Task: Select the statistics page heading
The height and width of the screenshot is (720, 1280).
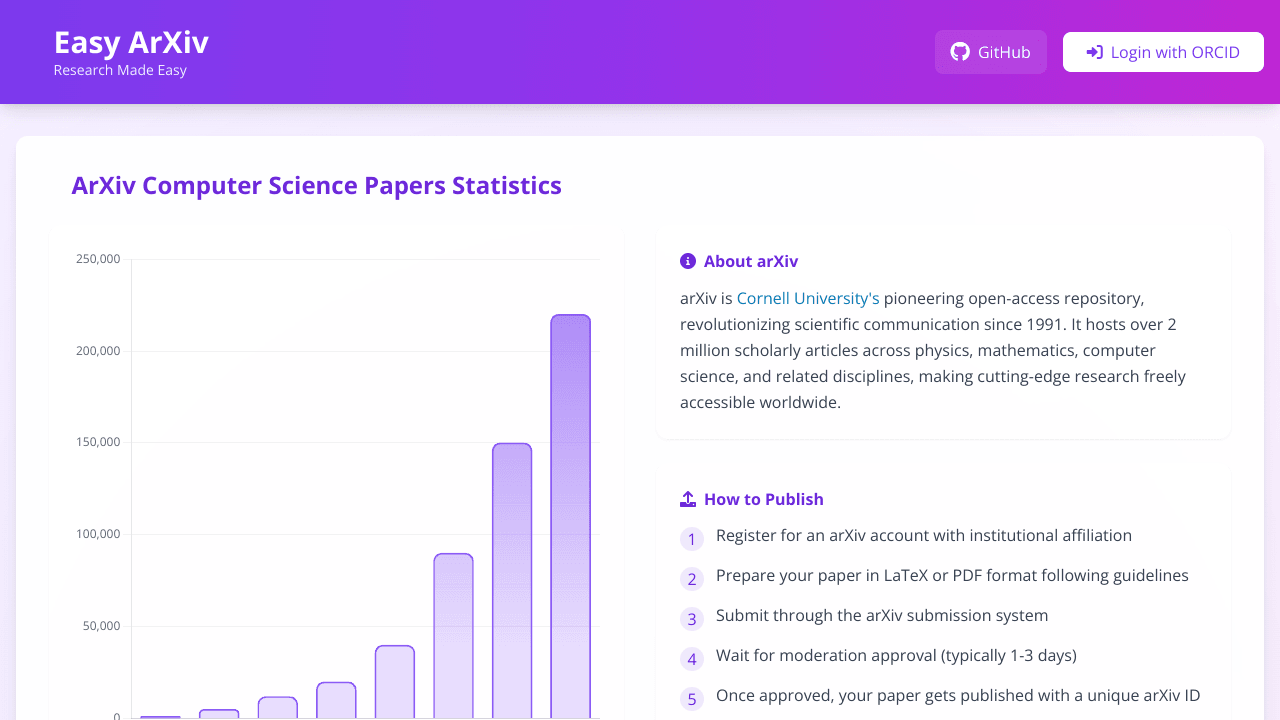Action: (x=316, y=185)
